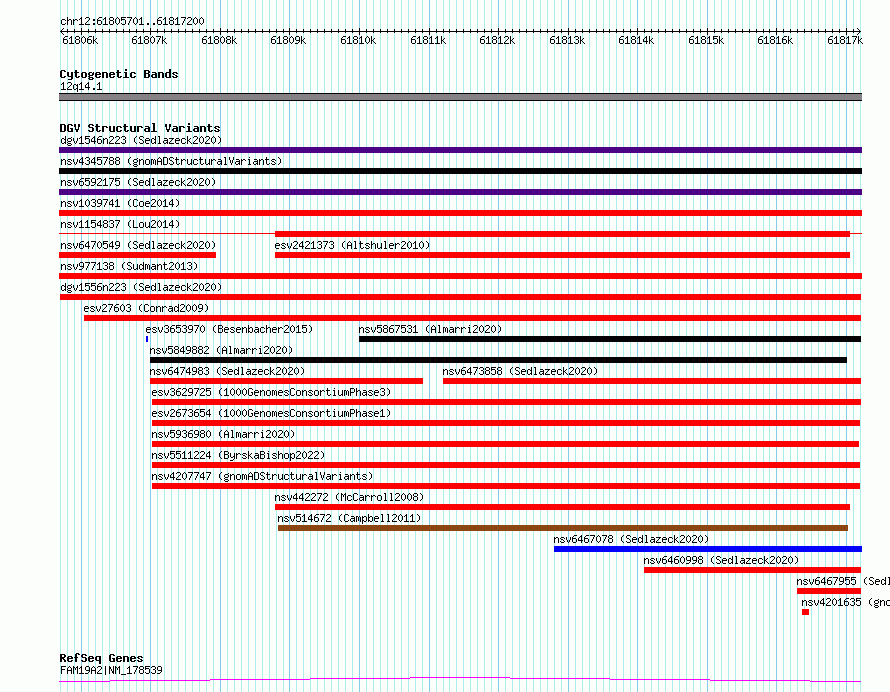Viewport: 890px width, 692px height.
Task: Click the small blue esv3653970 variant marker
Action: [147, 339]
